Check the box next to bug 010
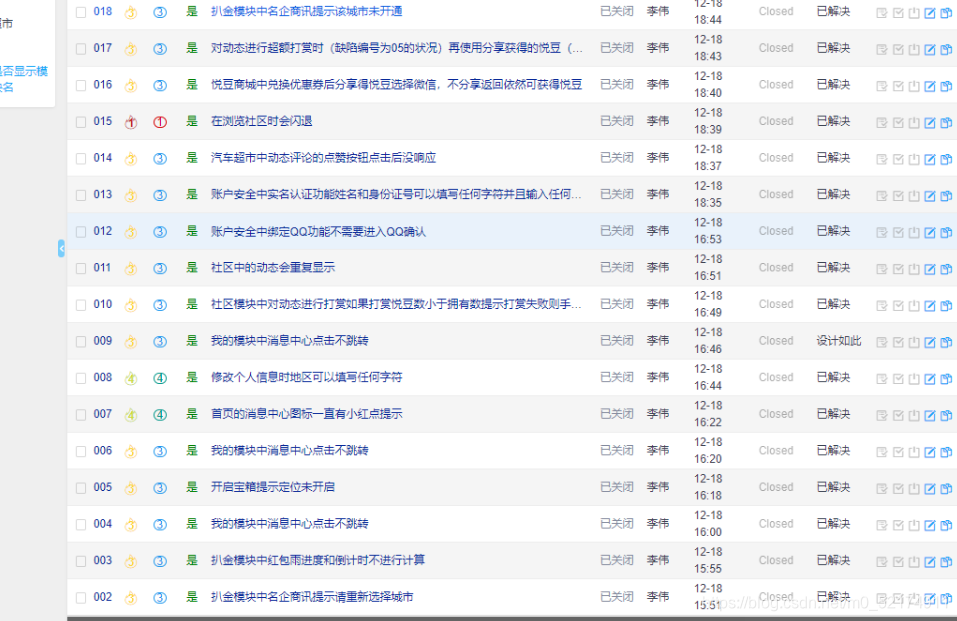 tap(81, 305)
